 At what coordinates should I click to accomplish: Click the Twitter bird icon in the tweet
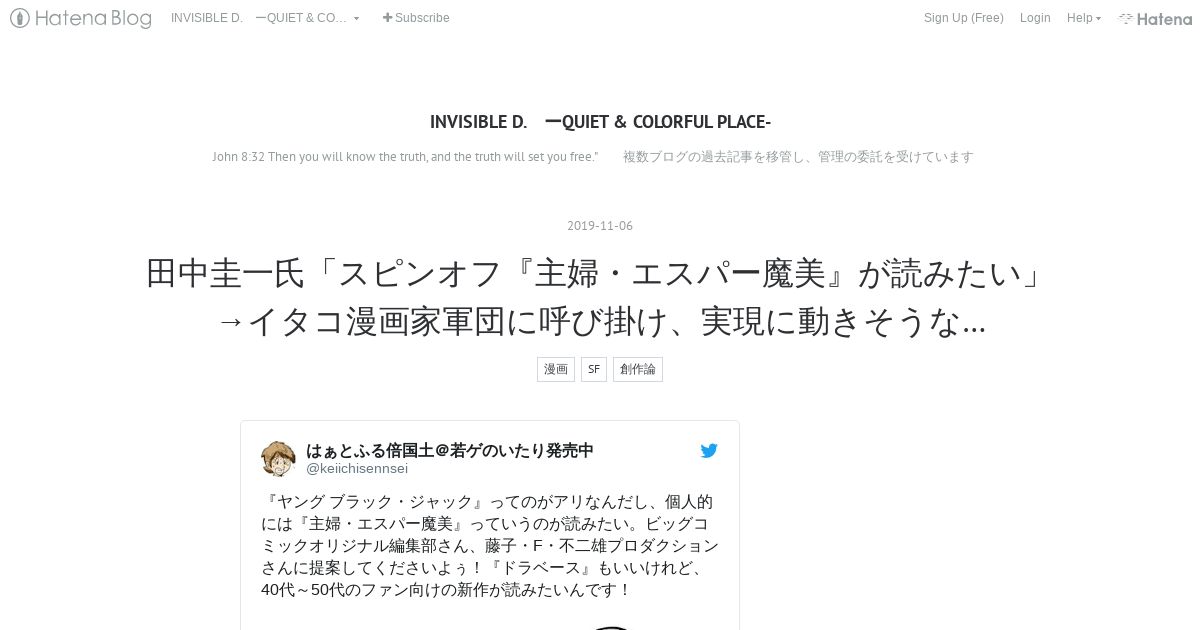[x=709, y=451]
